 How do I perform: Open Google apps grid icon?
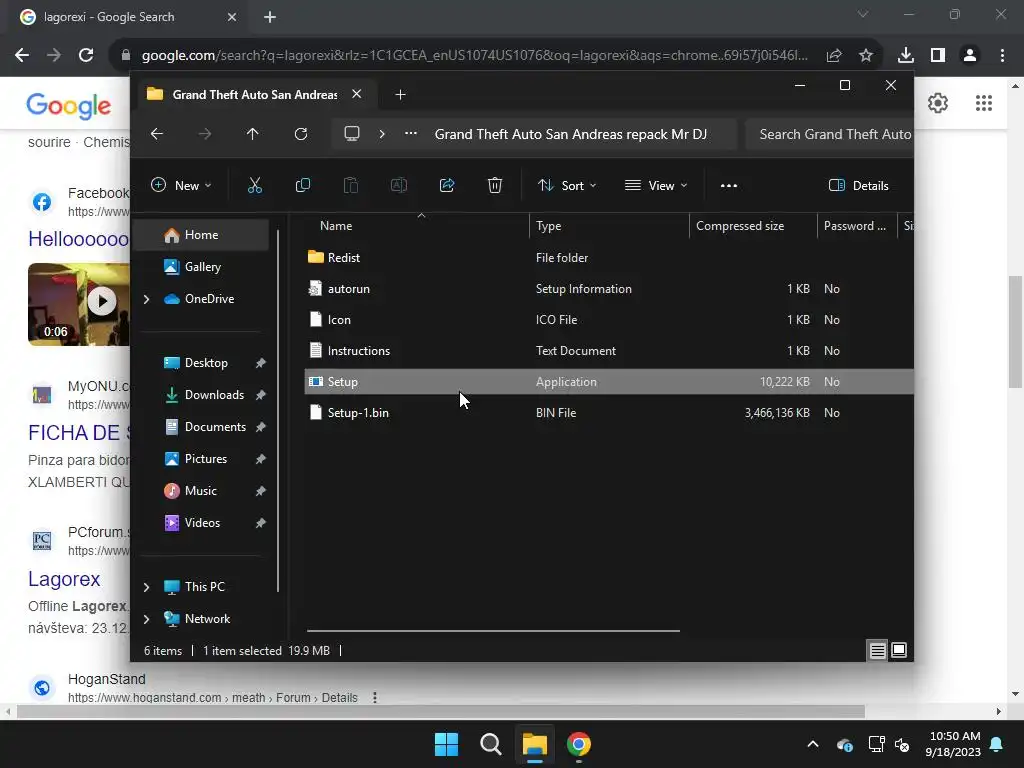[x=984, y=103]
